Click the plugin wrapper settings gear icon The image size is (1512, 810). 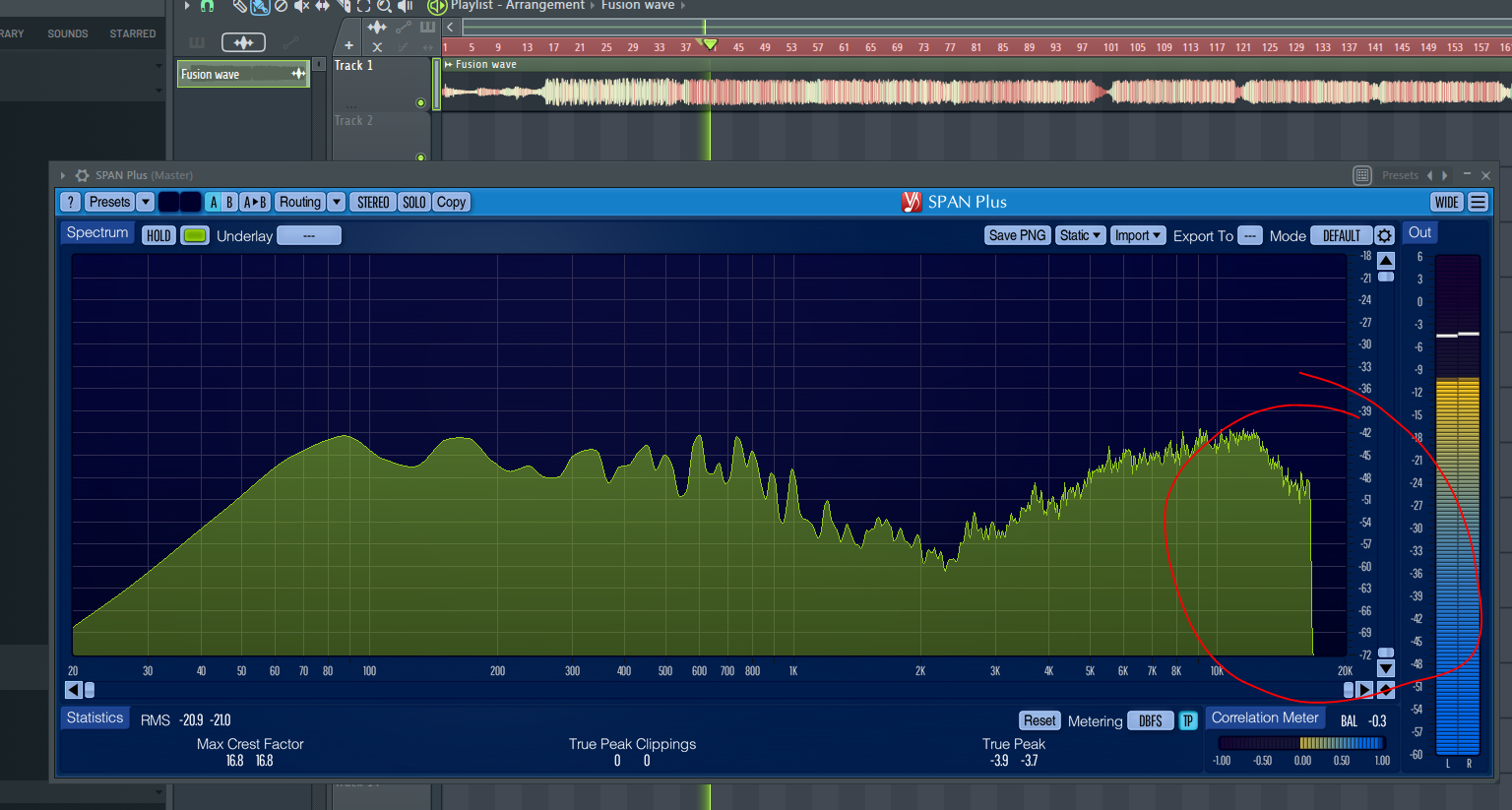tap(83, 175)
